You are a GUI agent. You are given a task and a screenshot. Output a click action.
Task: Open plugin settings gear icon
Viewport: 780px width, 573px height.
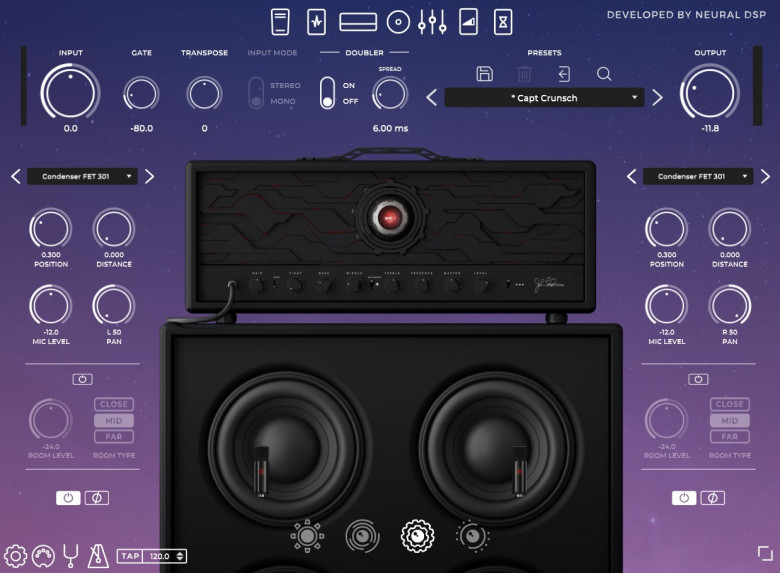coord(15,556)
